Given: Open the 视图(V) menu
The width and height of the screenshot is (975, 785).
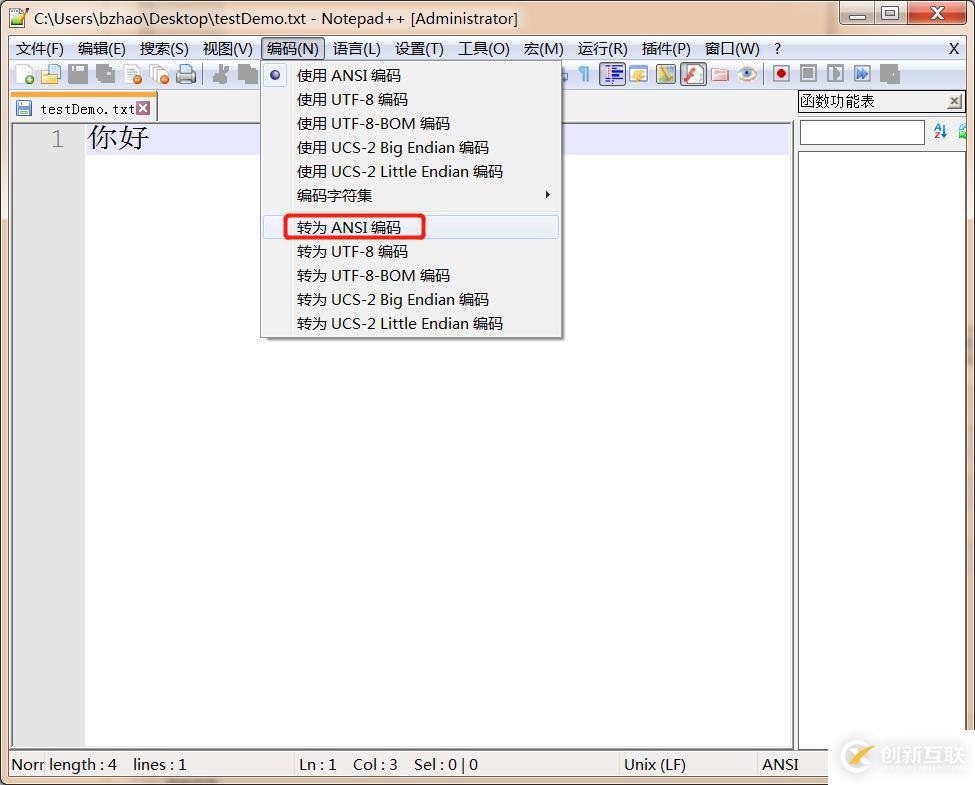Looking at the screenshot, I should pos(228,49).
